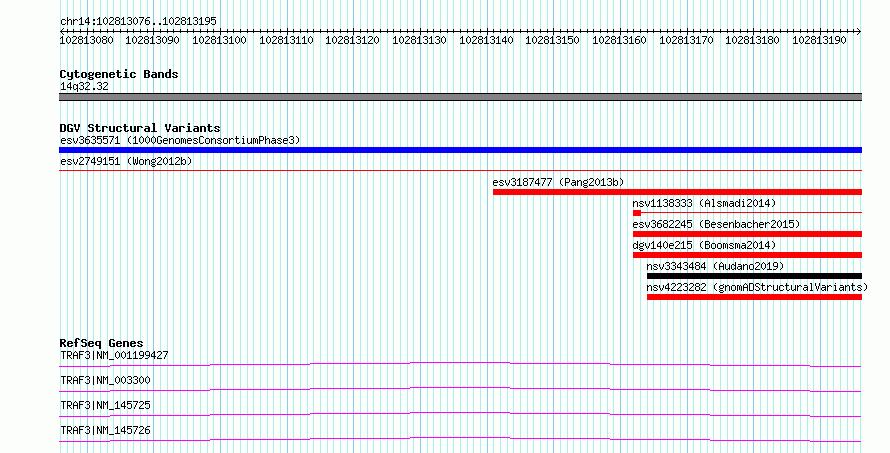The height and width of the screenshot is (453, 890).
Task: Click the magenta NM_001199427 transcript line
Action: click(460, 364)
